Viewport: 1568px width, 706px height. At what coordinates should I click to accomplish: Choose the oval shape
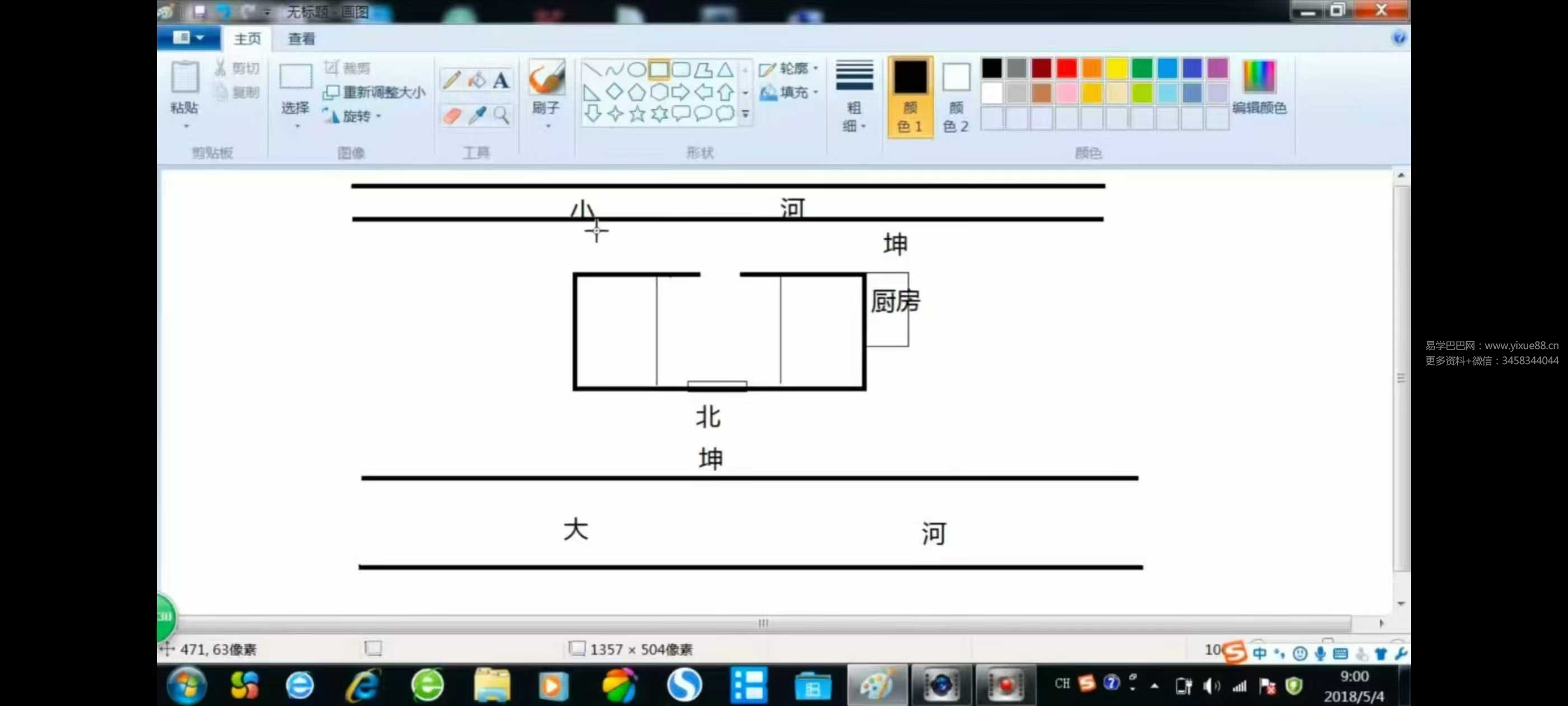pyautogui.click(x=637, y=69)
